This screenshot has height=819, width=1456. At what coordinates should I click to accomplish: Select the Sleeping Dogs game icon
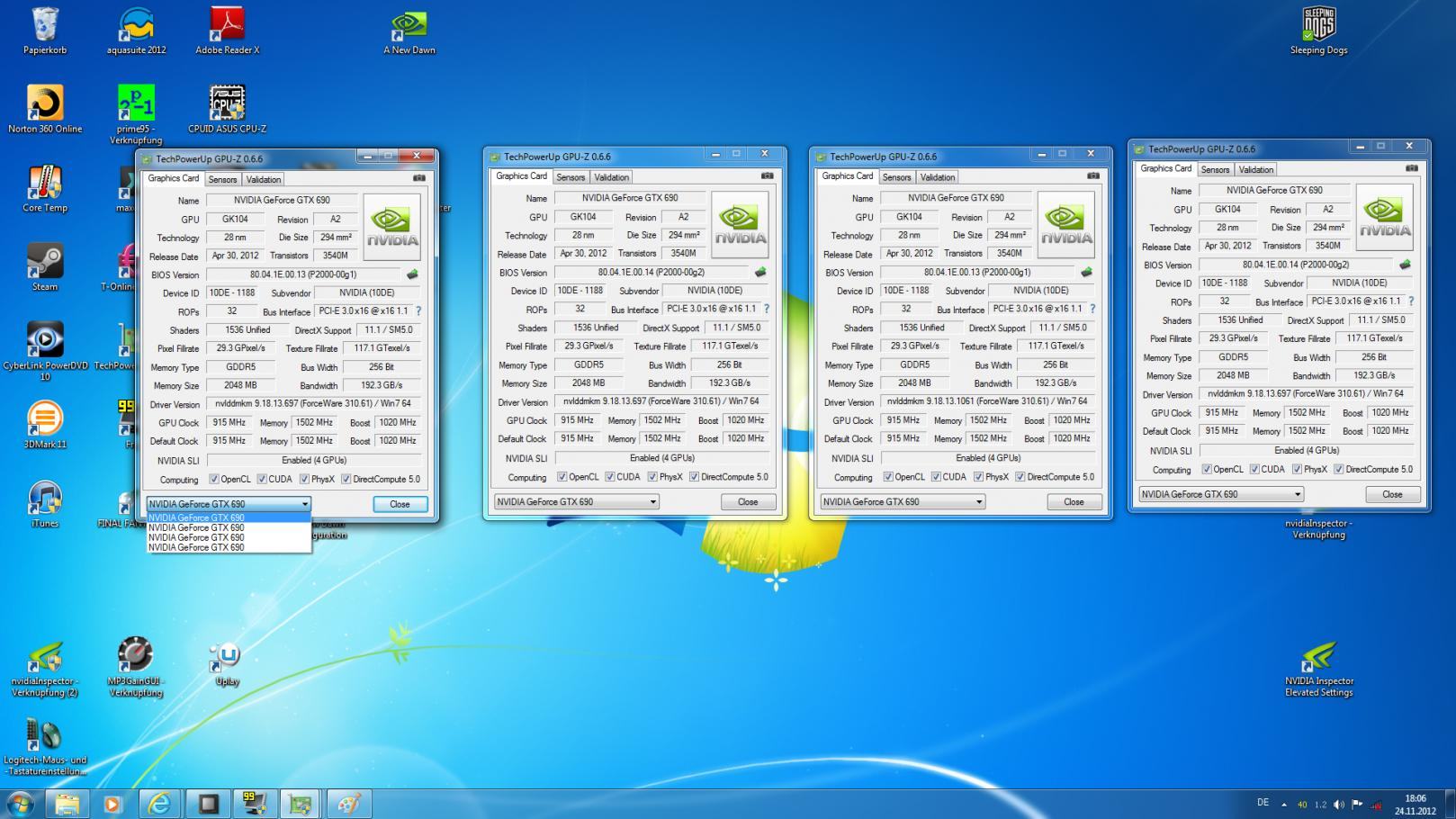point(1318,31)
